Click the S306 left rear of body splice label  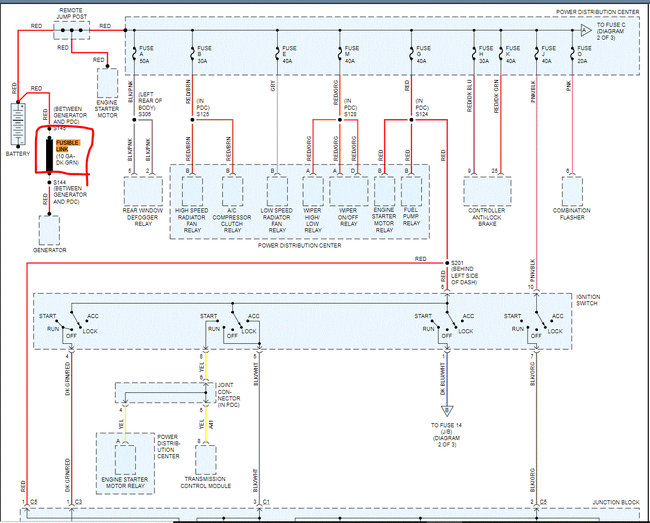pos(150,104)
